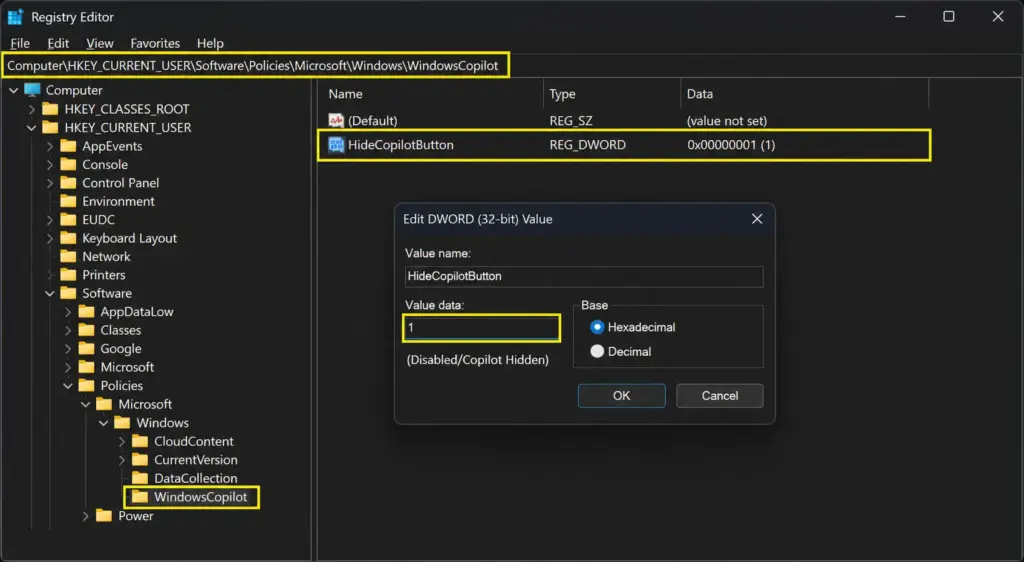Click the Console folder icon
The width and height of the screenshot is (1024, 562).
(x=69, y=164)
